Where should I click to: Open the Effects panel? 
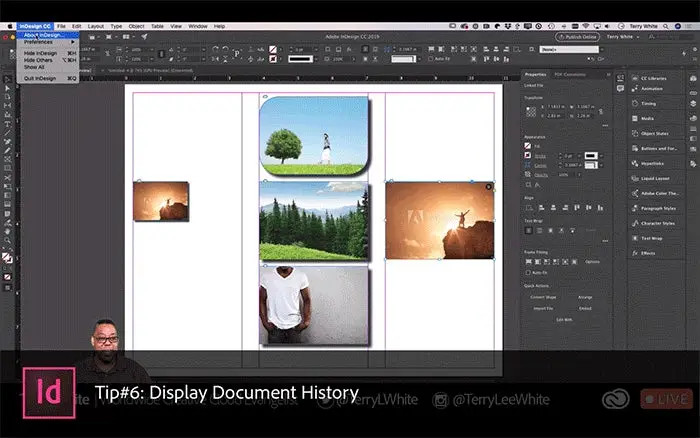[649, 253]
